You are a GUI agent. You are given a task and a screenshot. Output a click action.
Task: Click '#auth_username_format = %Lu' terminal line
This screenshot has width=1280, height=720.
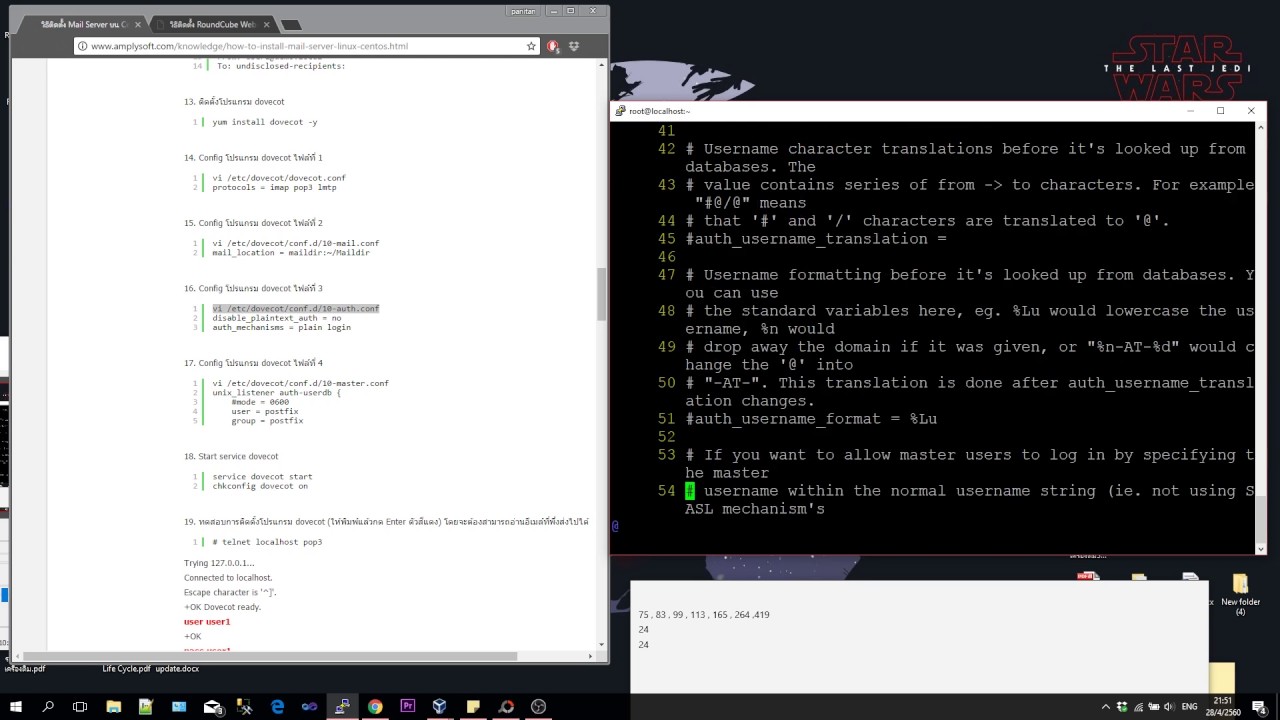(811, 419)
